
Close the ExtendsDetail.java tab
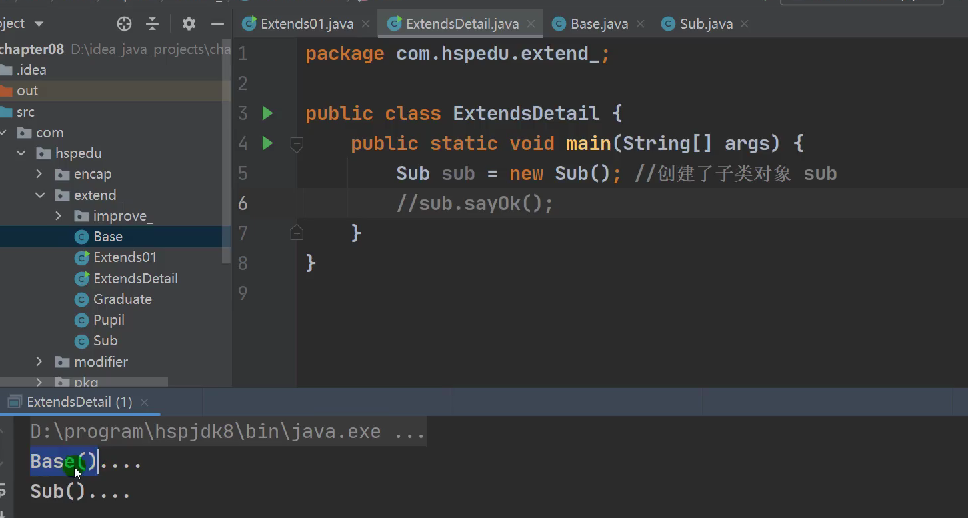[x=531, y=24]
